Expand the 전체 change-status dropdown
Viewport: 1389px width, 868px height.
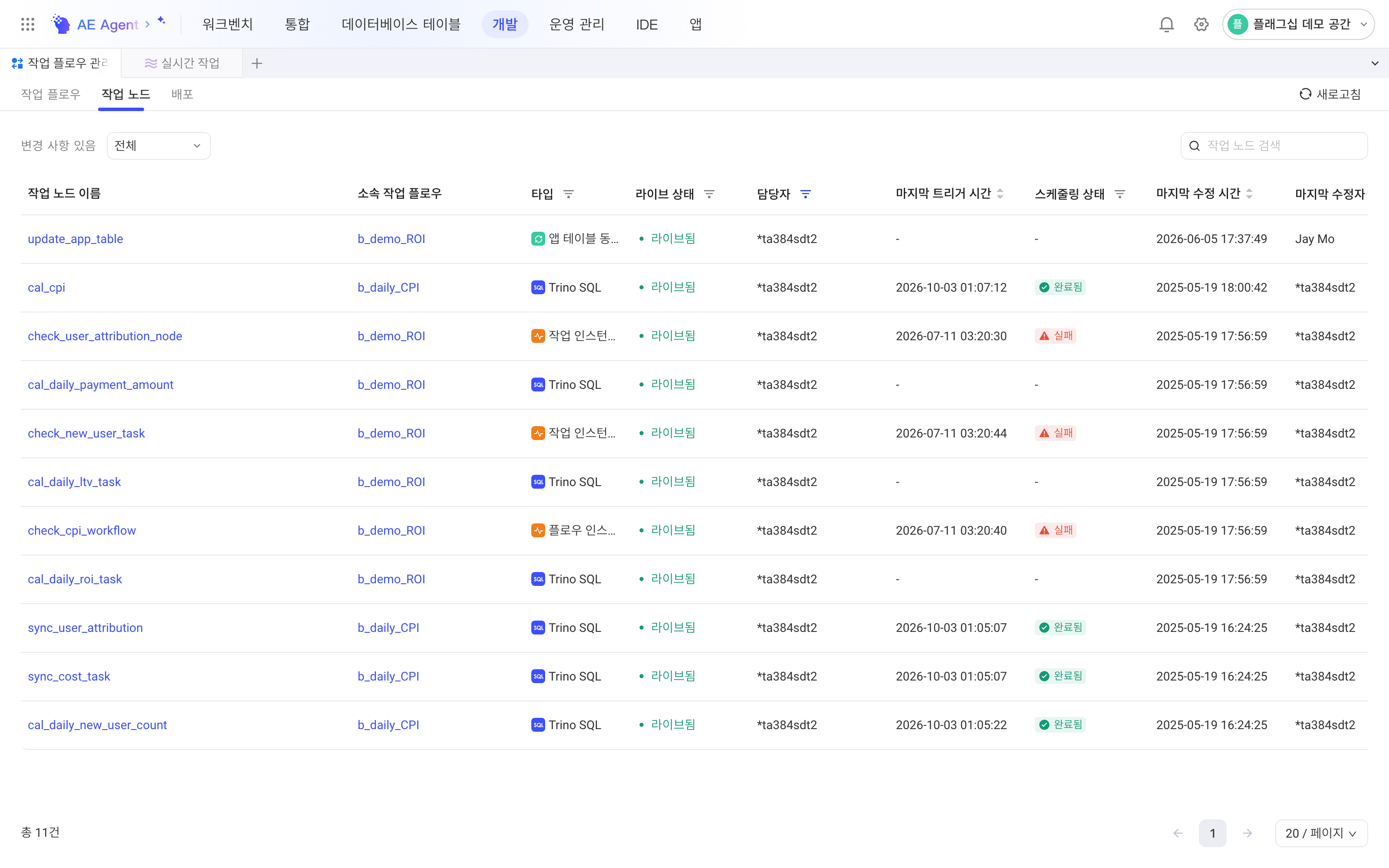(158, 146)
